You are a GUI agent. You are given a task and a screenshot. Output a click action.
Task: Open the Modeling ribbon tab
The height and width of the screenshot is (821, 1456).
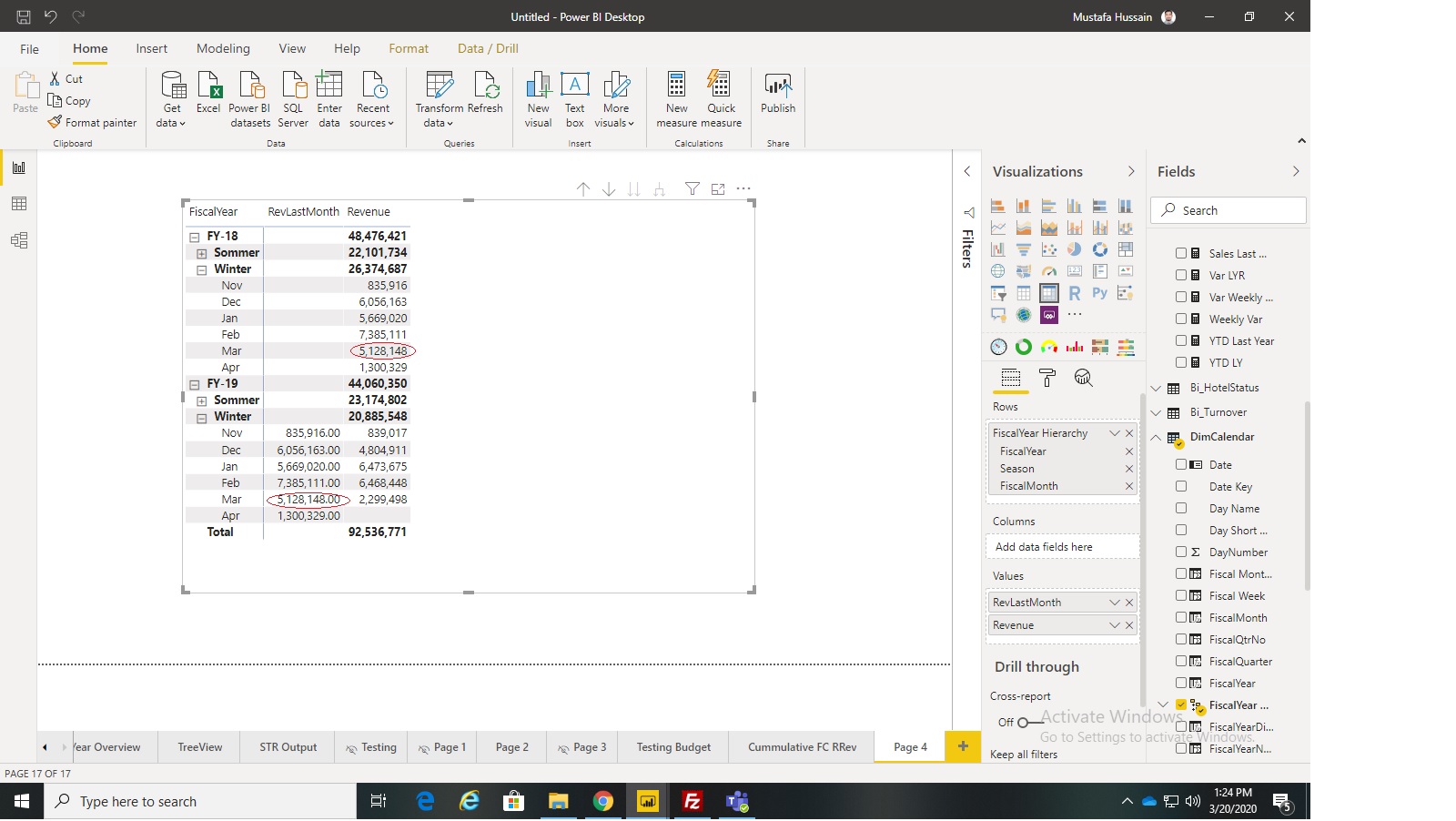coord(223,48)
